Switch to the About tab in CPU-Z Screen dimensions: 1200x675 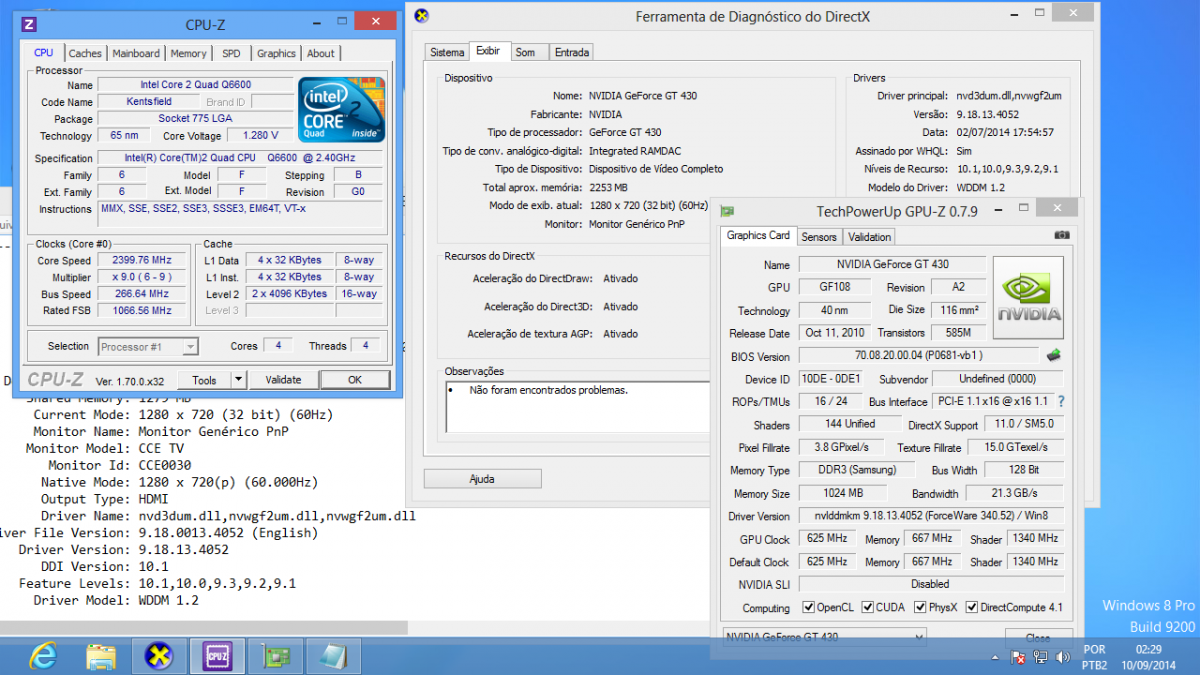[321, 53]
